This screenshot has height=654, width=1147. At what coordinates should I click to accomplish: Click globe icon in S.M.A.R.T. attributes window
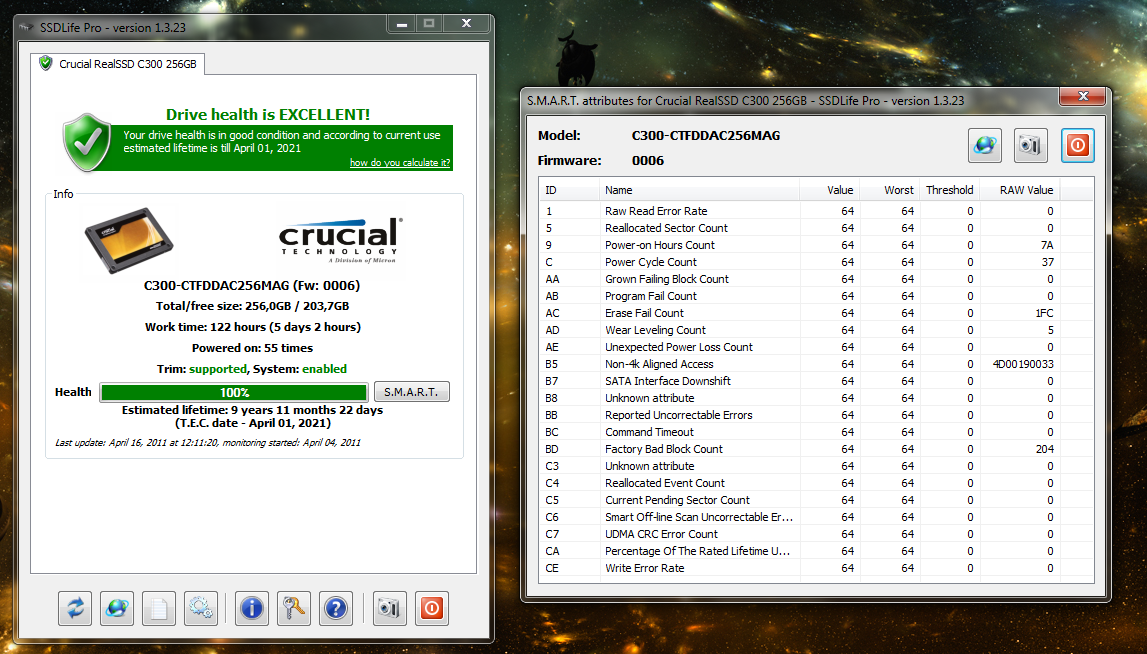[985, 145]
